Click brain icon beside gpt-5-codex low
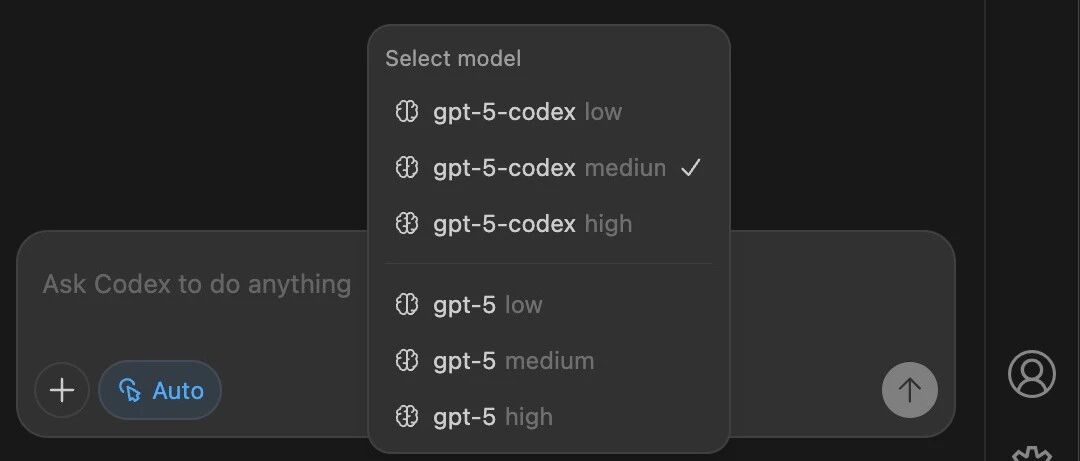 coord(406,112)
